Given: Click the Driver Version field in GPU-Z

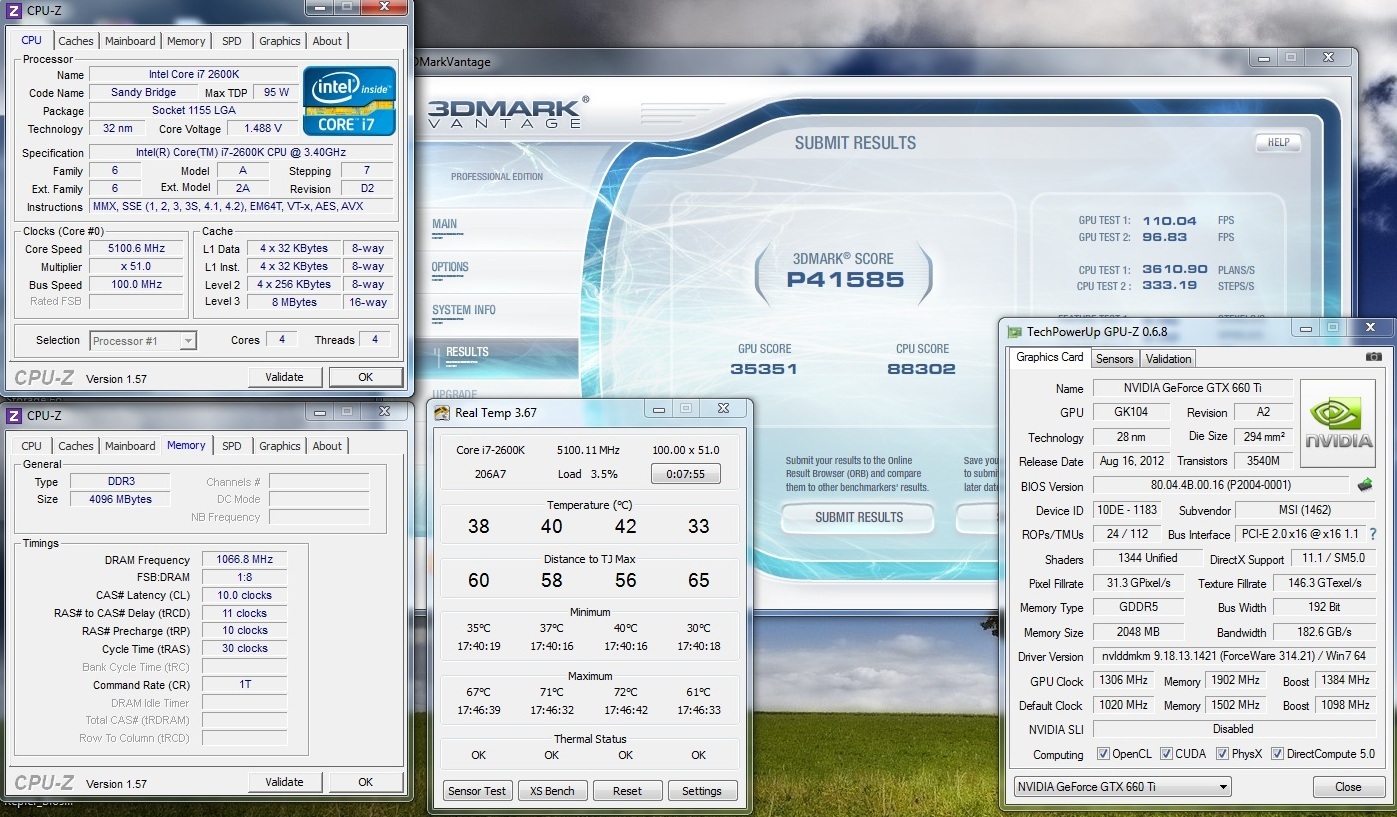Looking at the screenshot, I should 1234,656.
